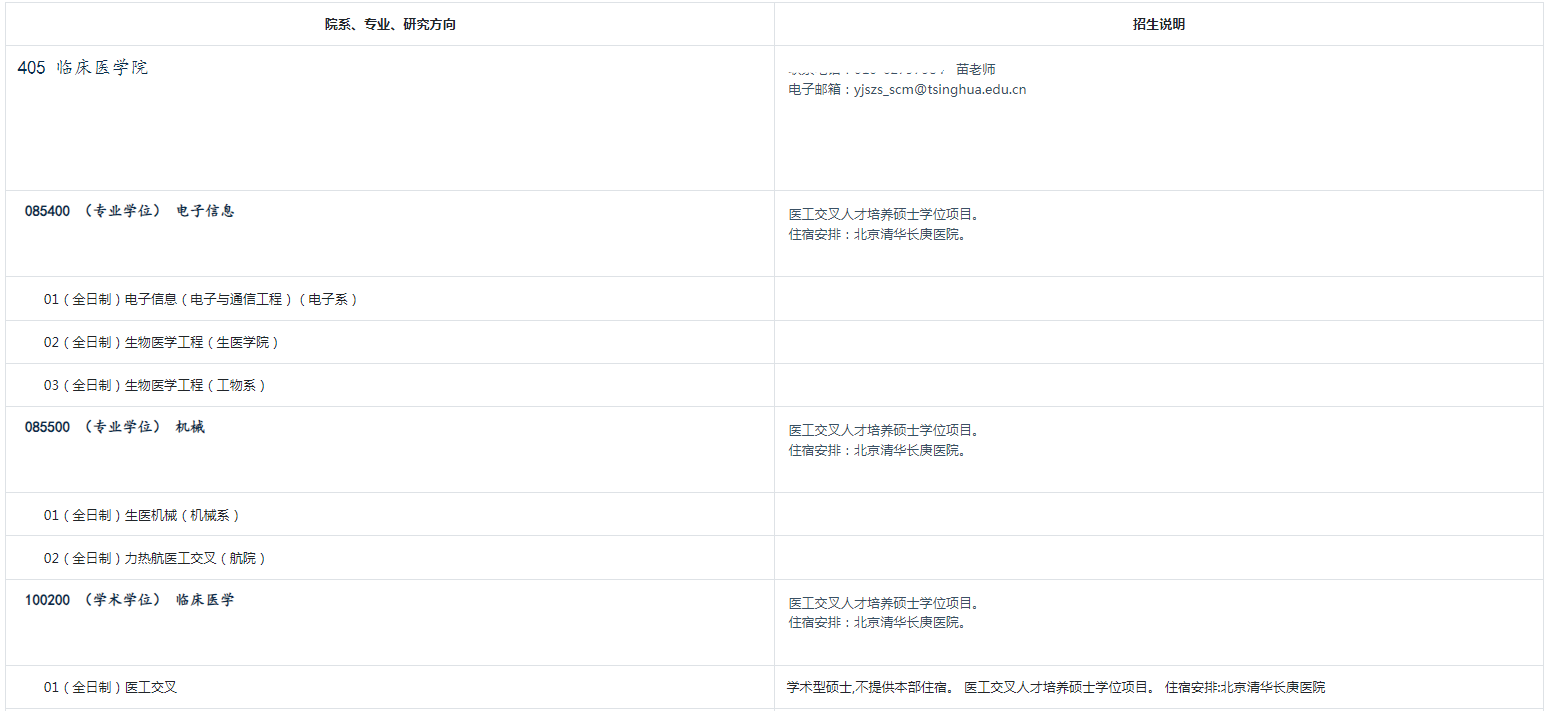
Task: Select the 085500 机械 major row
Action: click(x=114, y=427)
